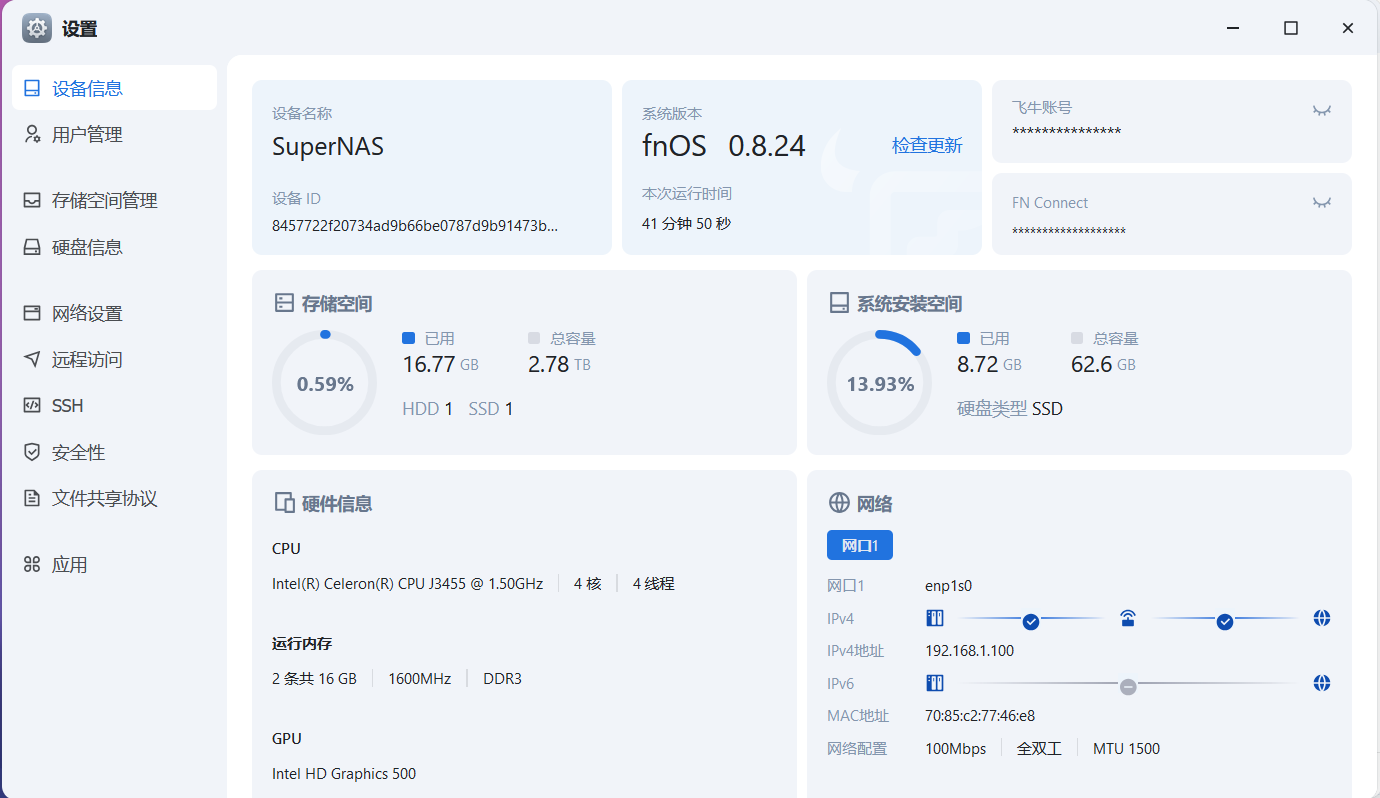Image resolution: width=1380 pixels, height=798 pixels.
Task: Click the 用户管理 person icon
Action: 32,134
